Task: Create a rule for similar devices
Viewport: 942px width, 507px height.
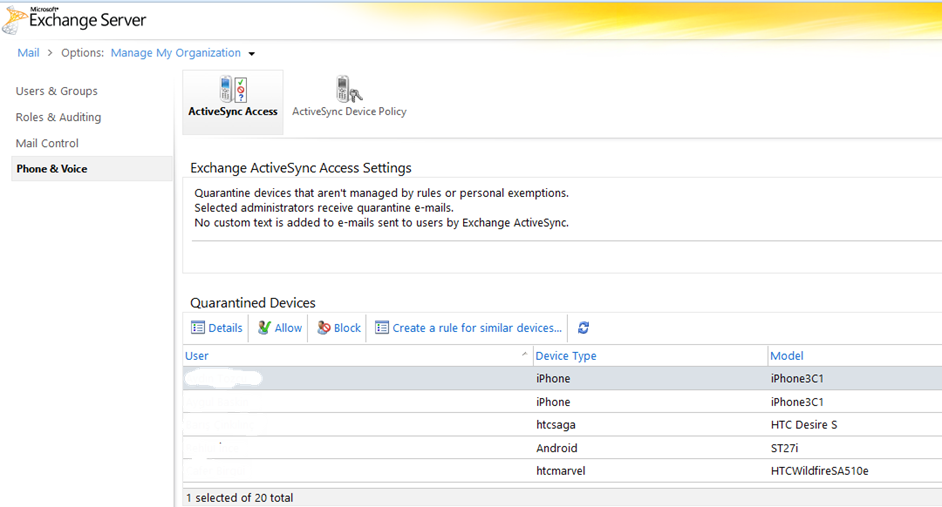Action: coord(477,328)
